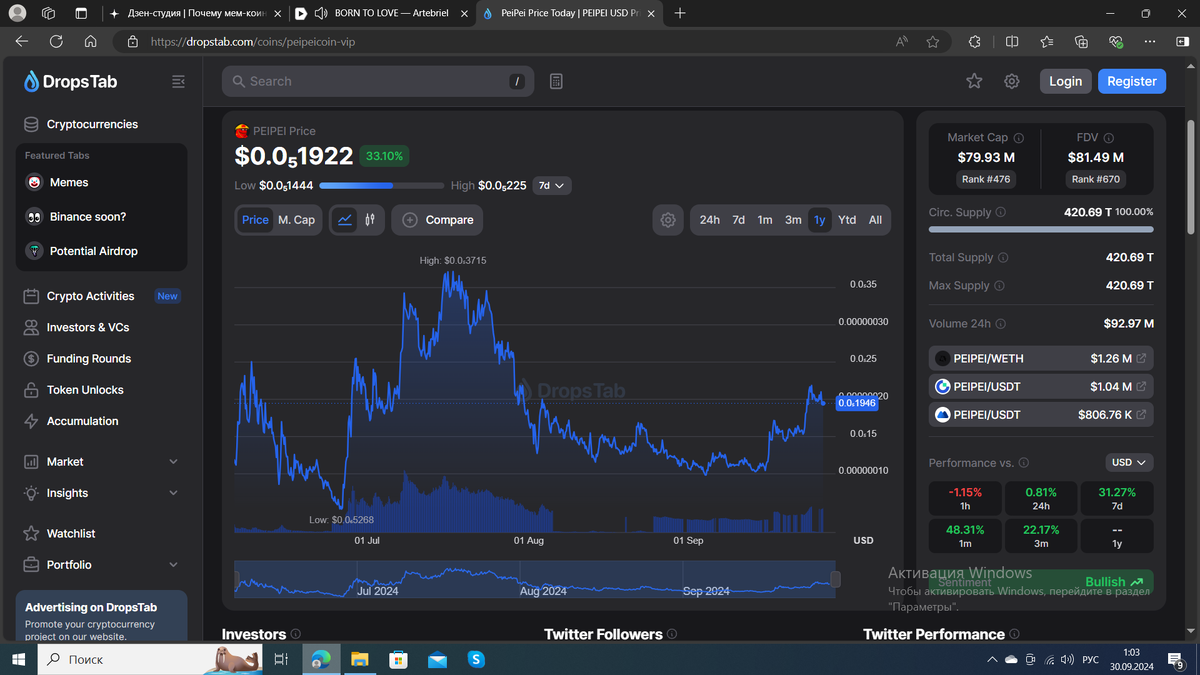Click the DropsTab logo

click(x=70, y=82)
